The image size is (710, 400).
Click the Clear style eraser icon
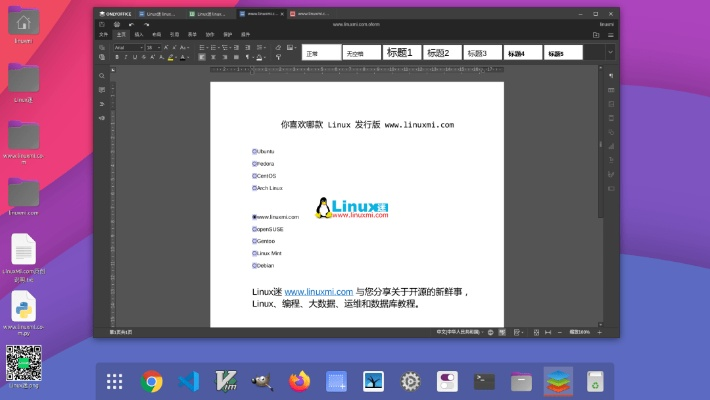(278, 48)
